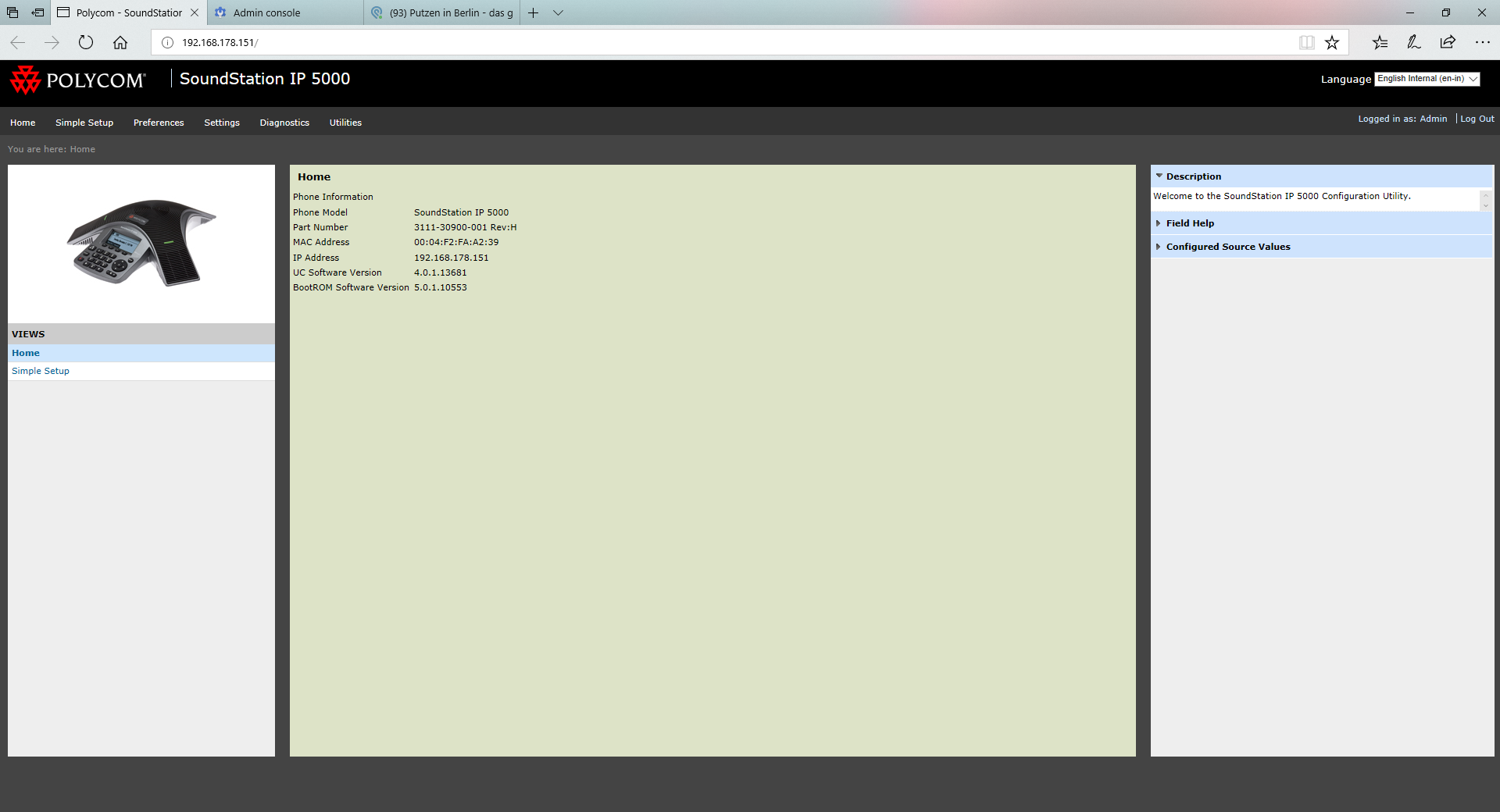Restore down the browser window

1446,12
